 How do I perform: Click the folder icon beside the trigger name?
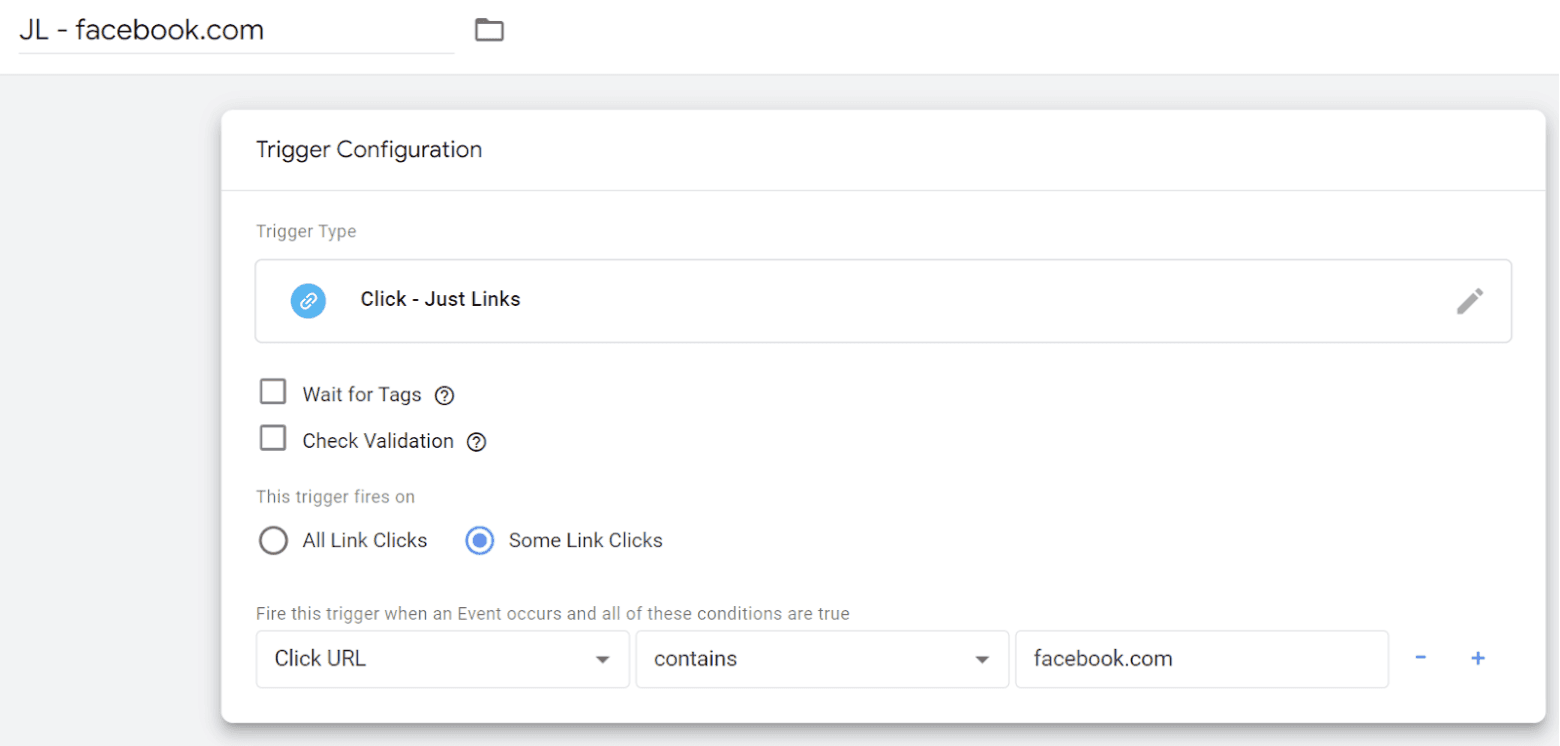[x=489, y=30]
